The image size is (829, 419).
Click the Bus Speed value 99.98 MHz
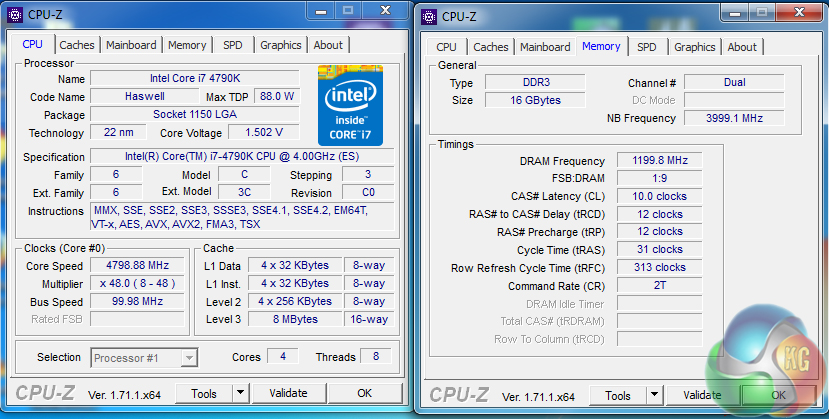[137, 301]
